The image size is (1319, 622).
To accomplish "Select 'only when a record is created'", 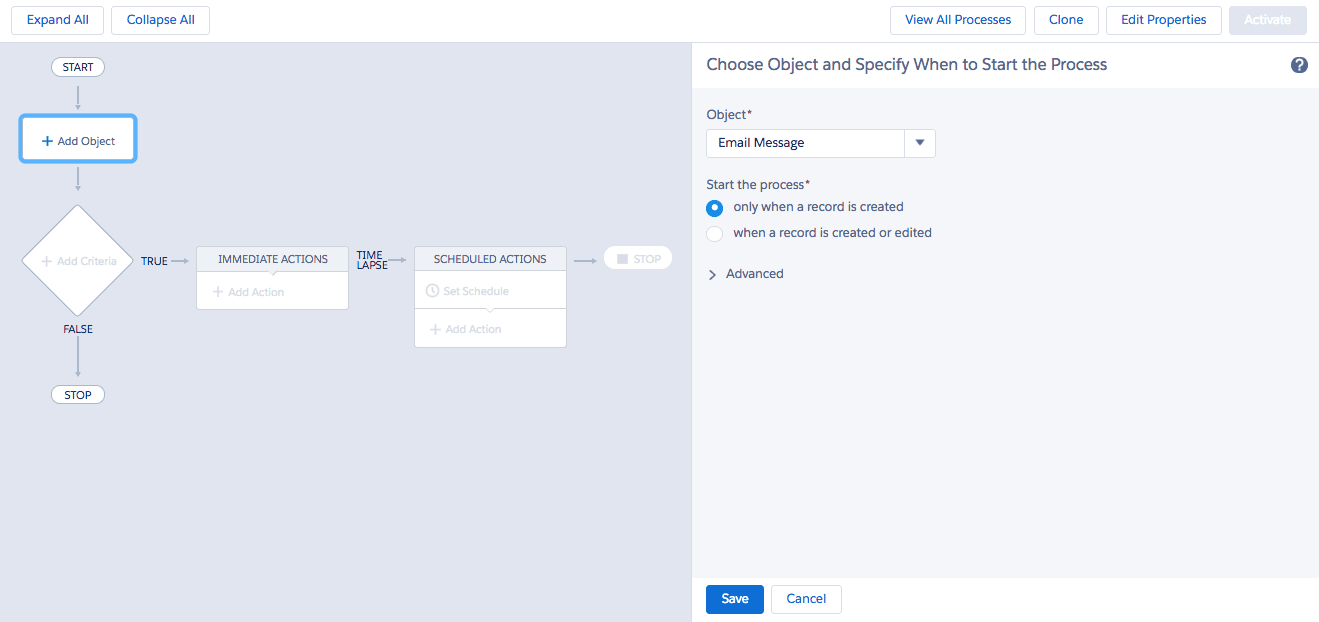I will [x=714, y=208].
